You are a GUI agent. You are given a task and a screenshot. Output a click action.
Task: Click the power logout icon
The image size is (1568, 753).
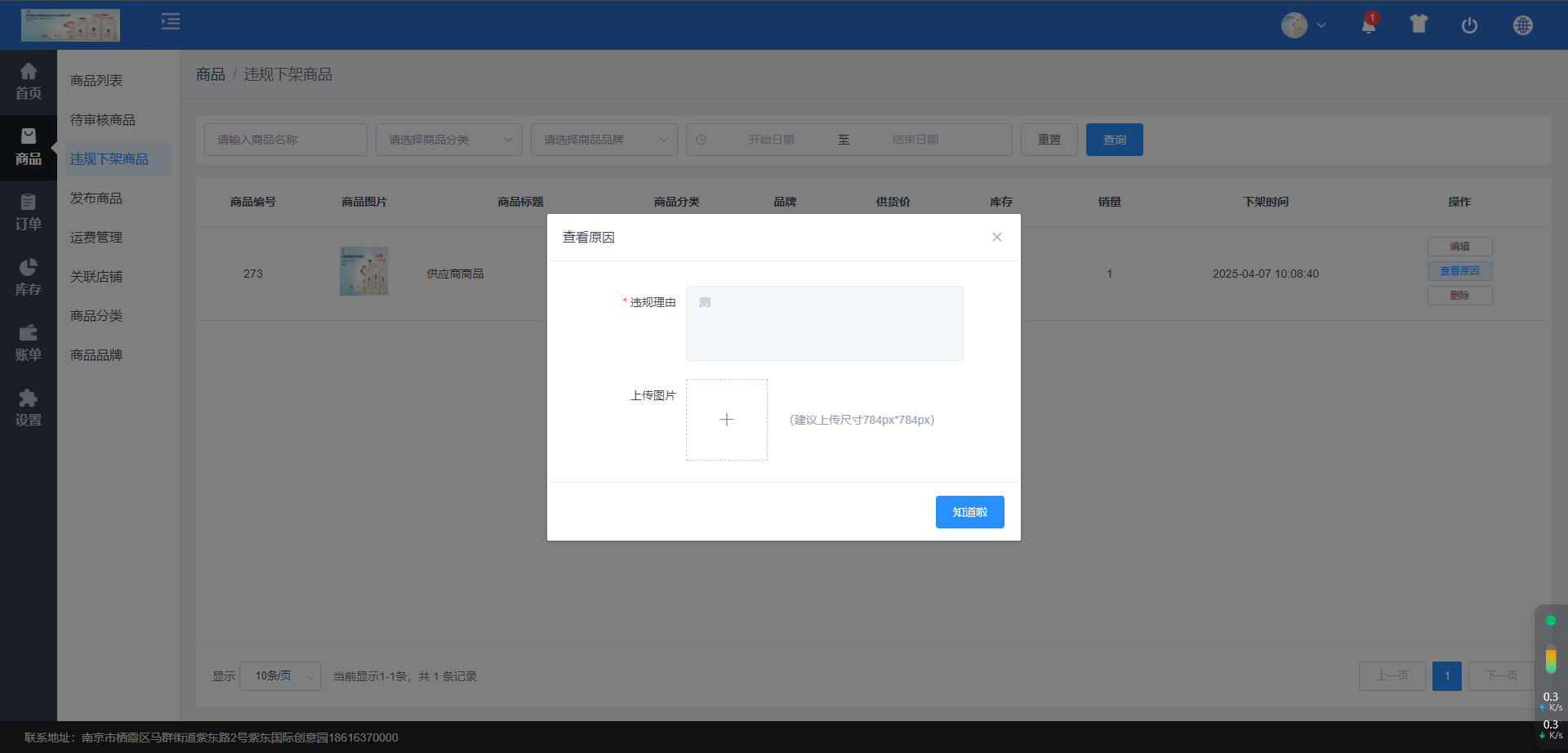(1469, 25)
